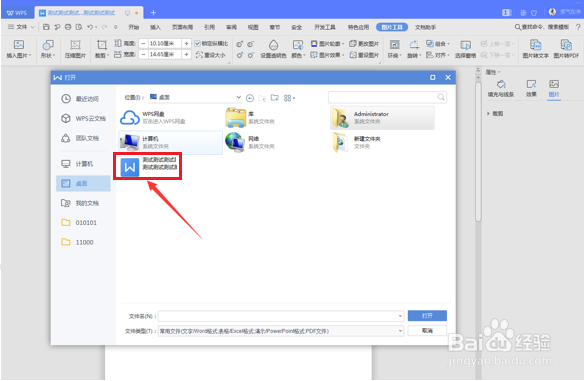
Task: Switch to the 开发工具 ribbon tab
Action: tap(325, 27)
